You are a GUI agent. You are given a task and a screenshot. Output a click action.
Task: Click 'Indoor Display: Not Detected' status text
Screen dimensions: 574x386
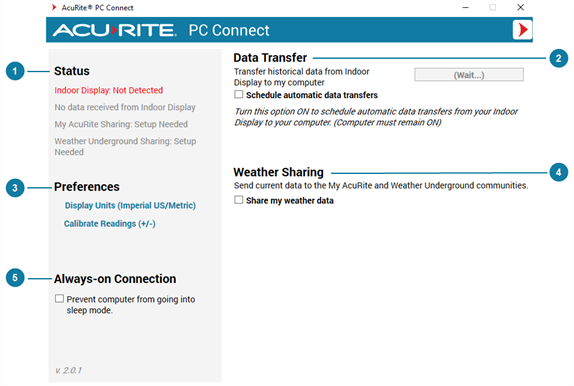(109, 90)
